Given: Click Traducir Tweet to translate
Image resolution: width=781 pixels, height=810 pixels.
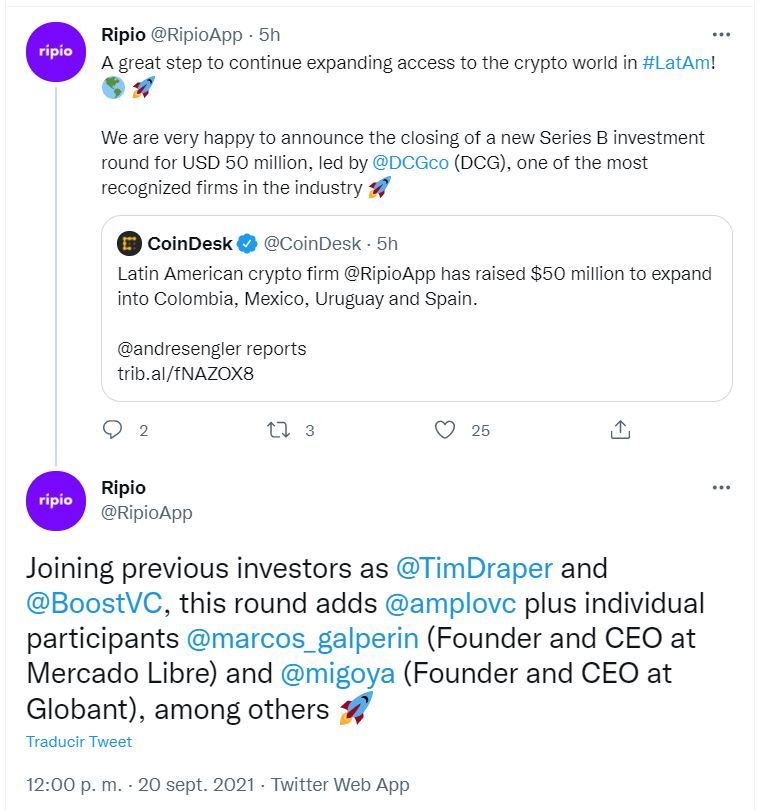Looking at the screenshot, I should [79, 742].
